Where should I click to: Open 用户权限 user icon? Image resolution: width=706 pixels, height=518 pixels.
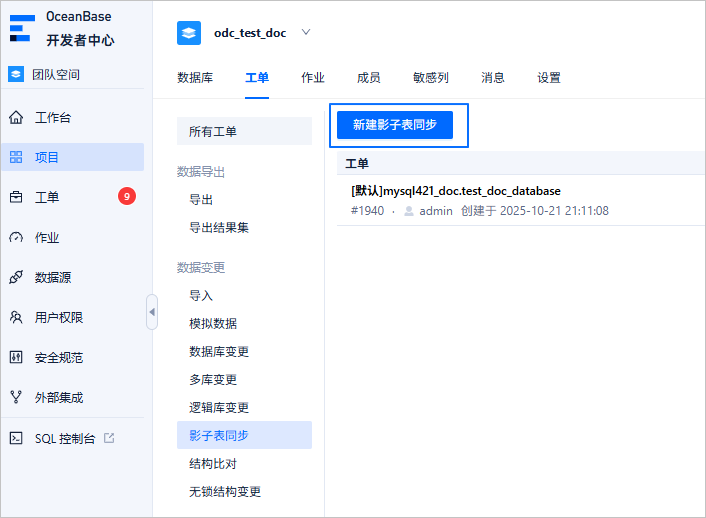pyautogui.click(x=16, y=318)
